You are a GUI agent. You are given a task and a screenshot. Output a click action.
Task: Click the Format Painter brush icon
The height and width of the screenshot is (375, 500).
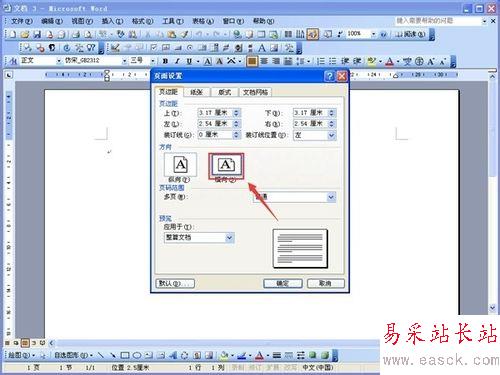(184, 34)
